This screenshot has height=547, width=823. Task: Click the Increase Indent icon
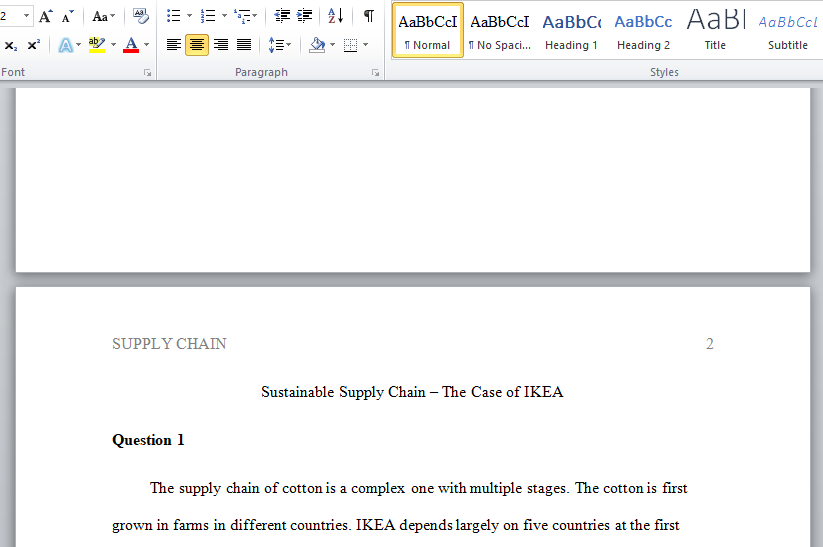(304, 16)
